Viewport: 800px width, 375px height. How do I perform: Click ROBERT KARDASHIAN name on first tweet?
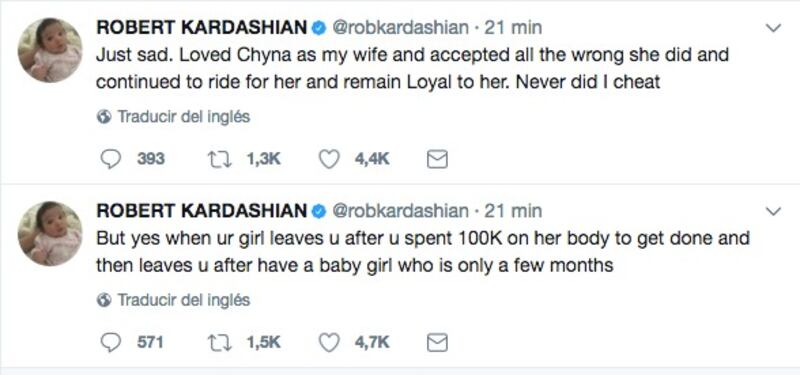202,28
